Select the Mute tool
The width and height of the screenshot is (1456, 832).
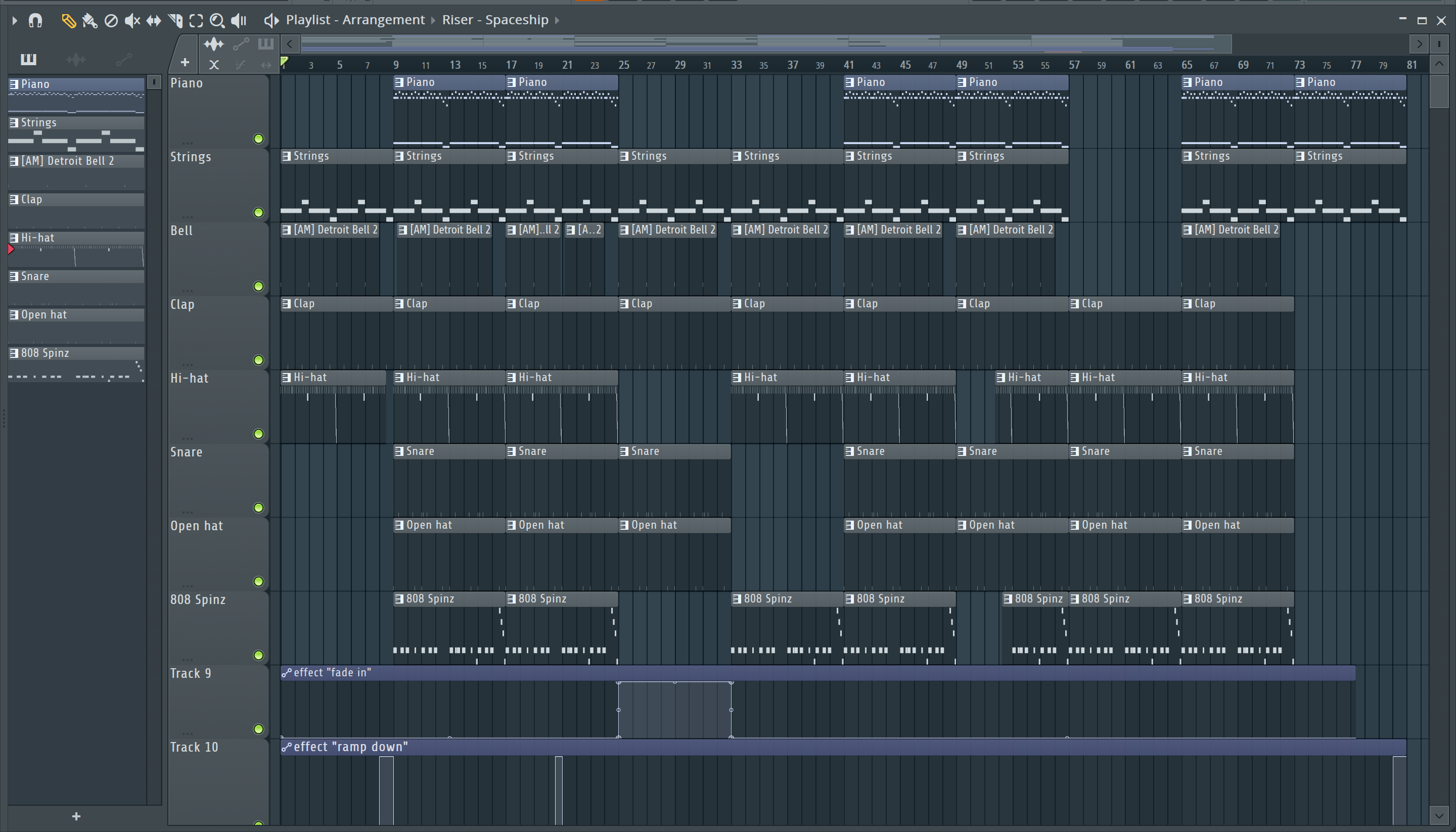[132, 21]
